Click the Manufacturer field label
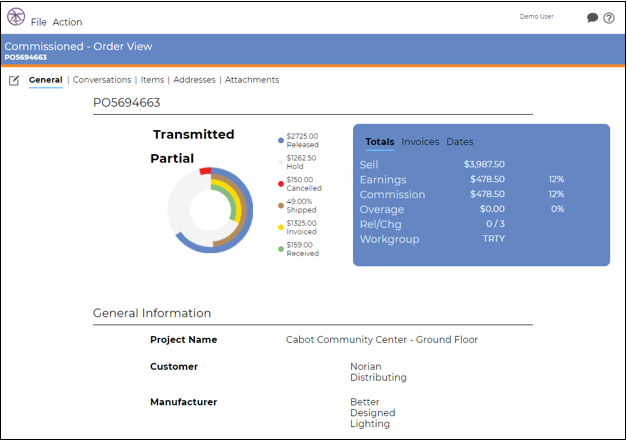 click(x=184, y=402)
